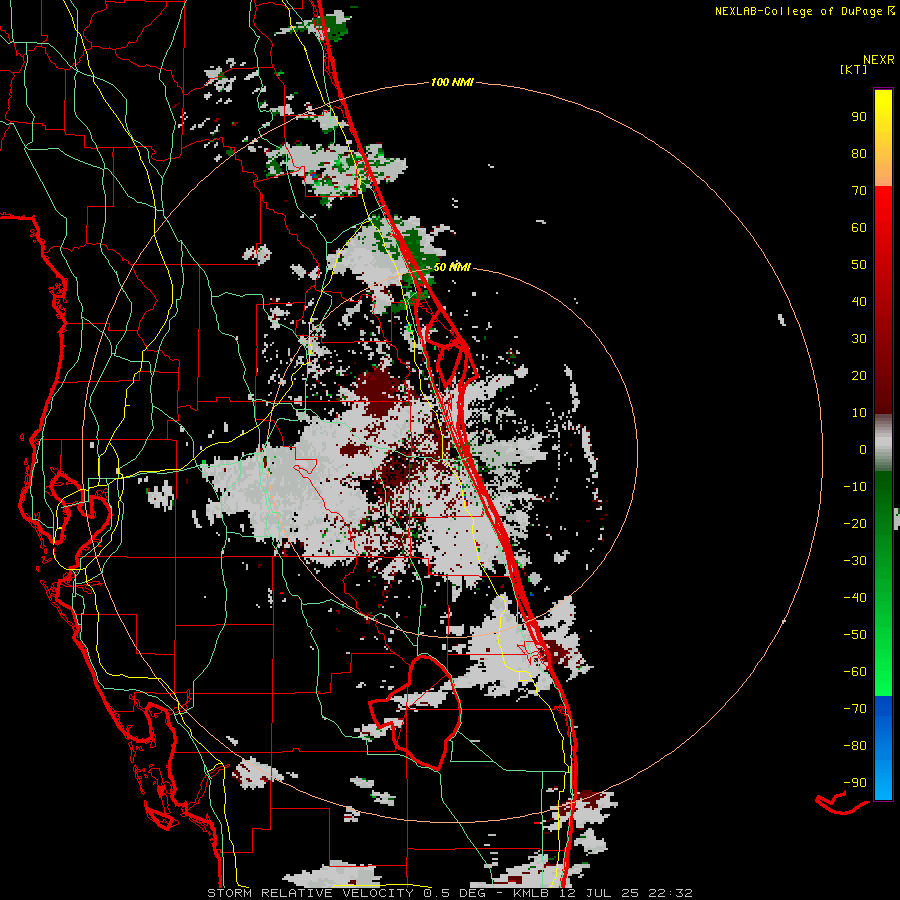The height and width of the screenshot is (900, 900).
Task: Click the 50 NMI range ring label
Action: click(452, 267)
